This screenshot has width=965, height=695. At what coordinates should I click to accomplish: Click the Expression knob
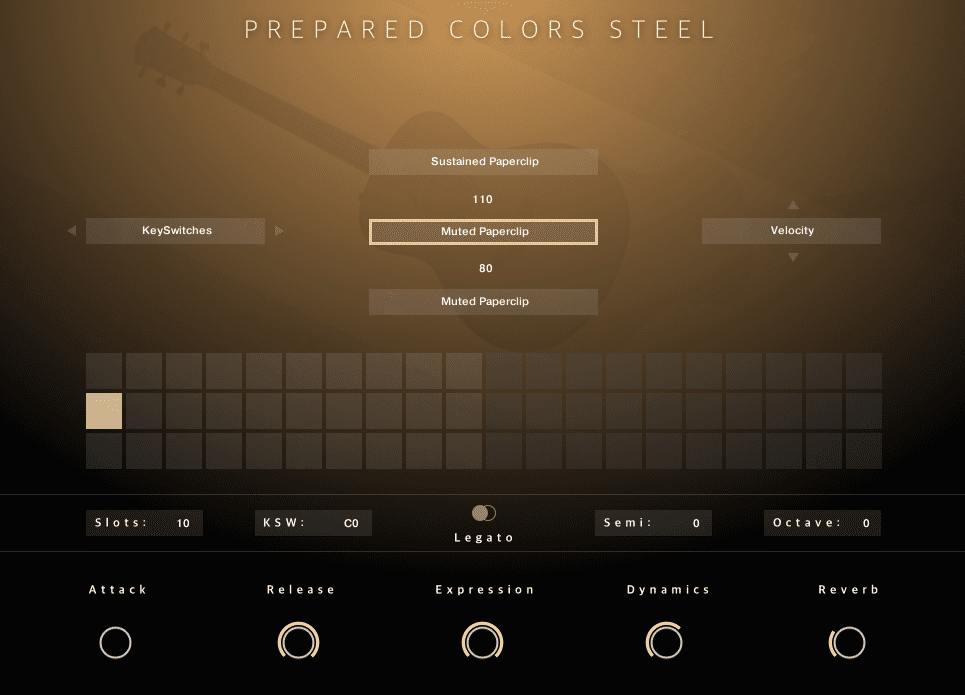click(x=482, y=643)
